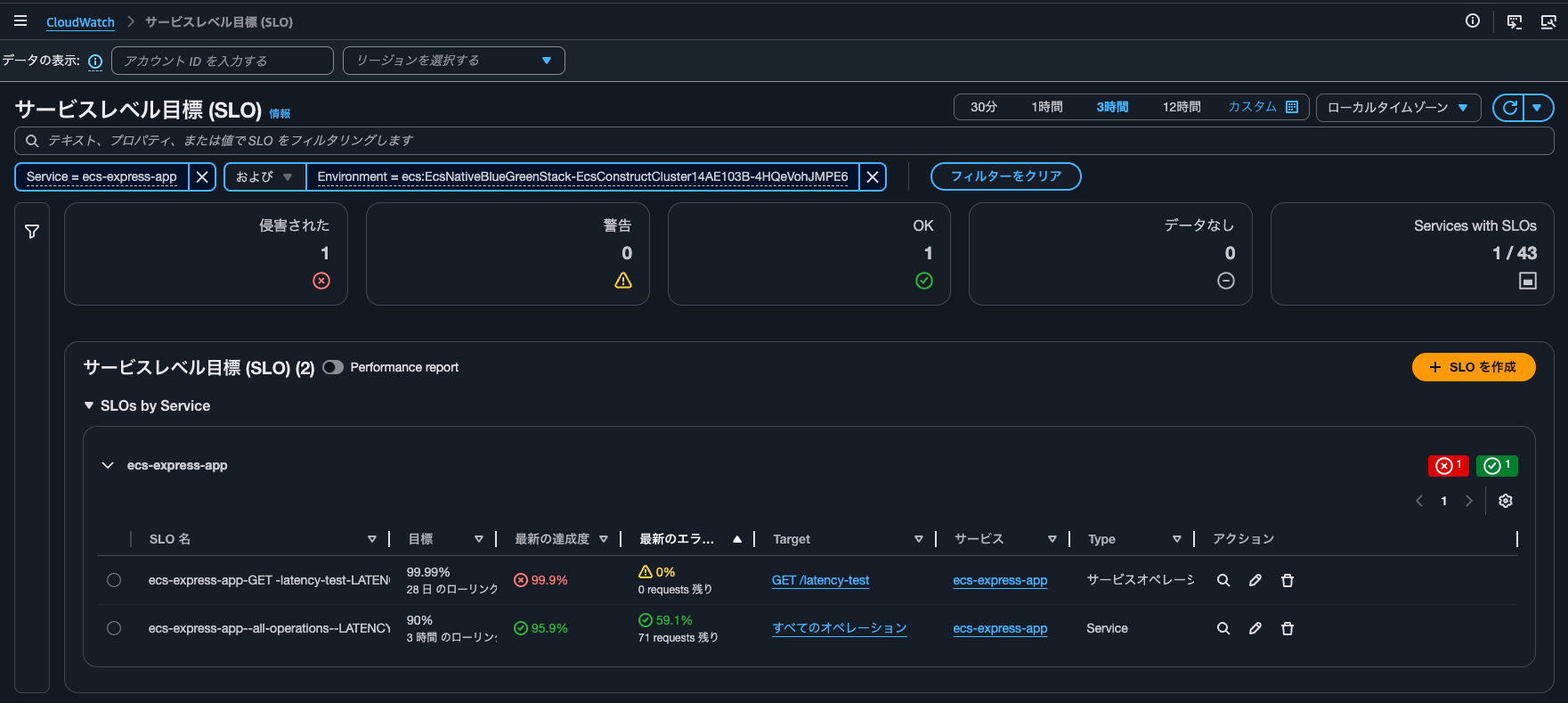Click the SLO を作成 button
The width and height of the screenshot is (1568, 703).
1473,367
